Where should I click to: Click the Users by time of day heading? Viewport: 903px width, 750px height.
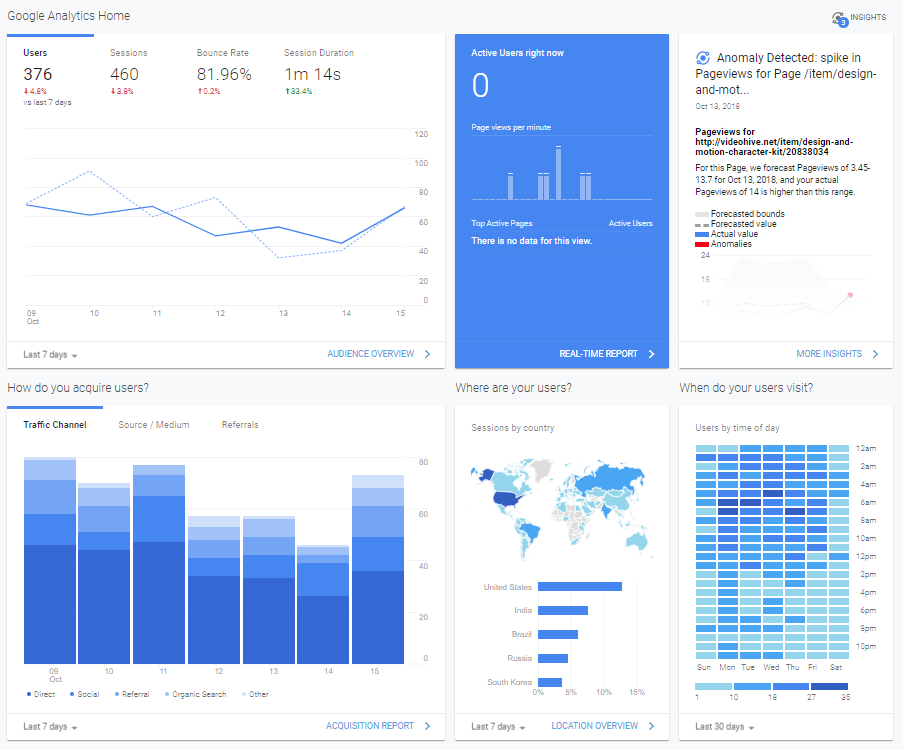(737, 428)
